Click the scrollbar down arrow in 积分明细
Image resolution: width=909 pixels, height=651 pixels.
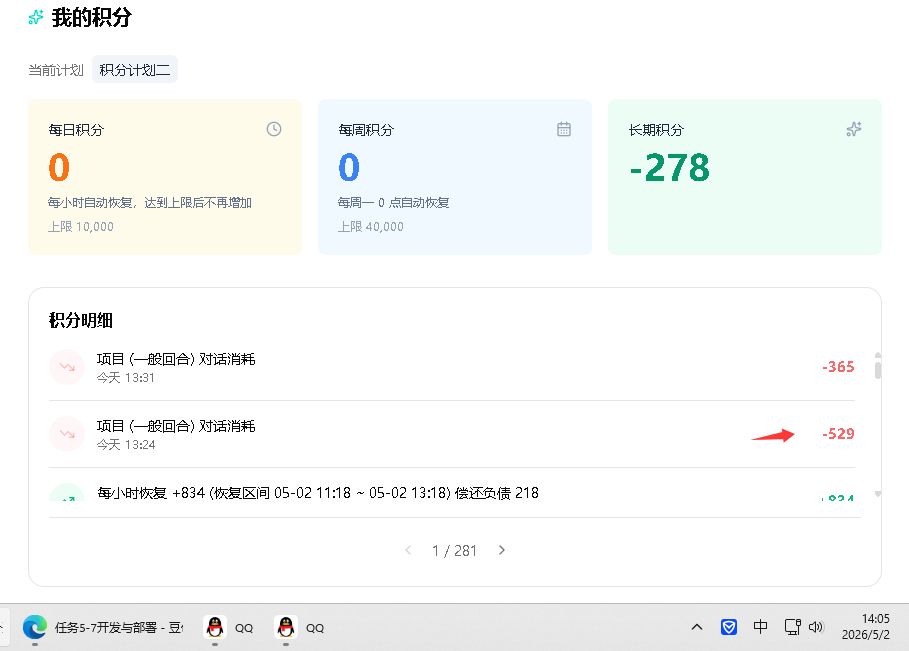878,494
